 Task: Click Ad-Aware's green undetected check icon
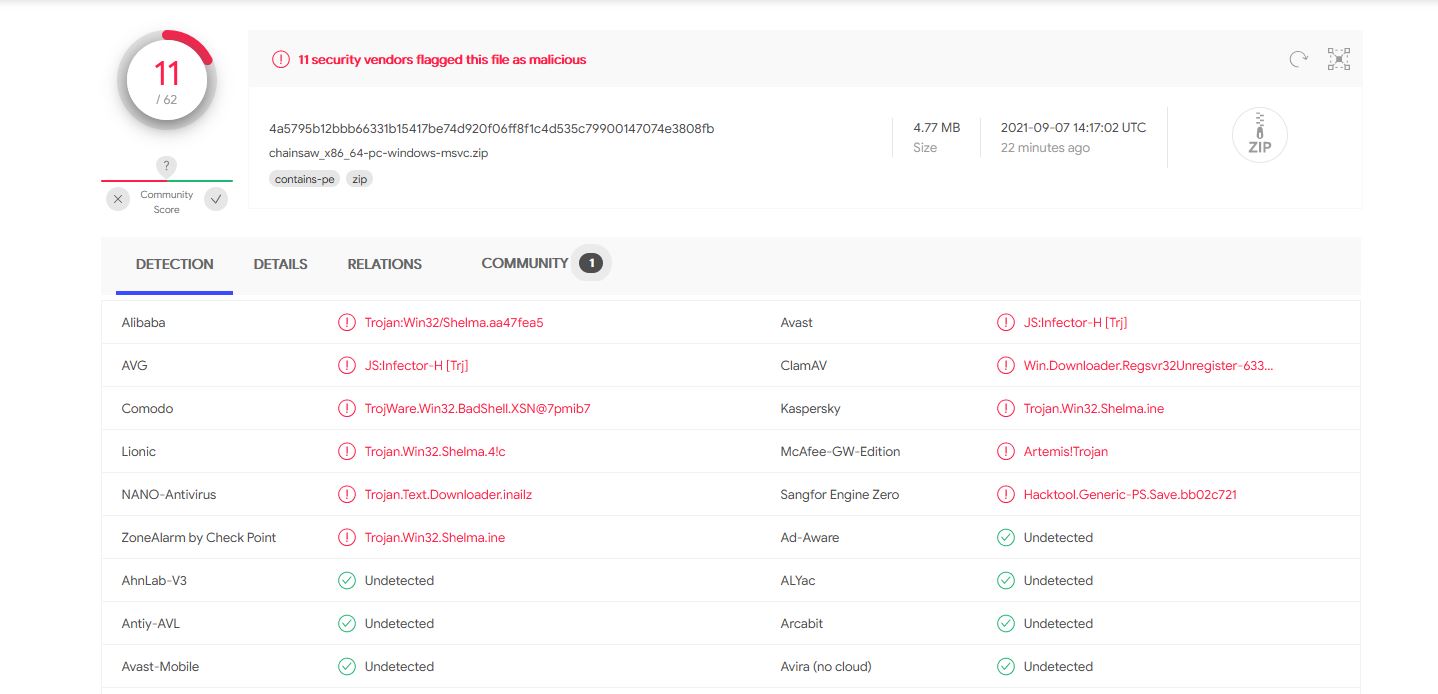pyautogui.click(x=1006, y=538)
